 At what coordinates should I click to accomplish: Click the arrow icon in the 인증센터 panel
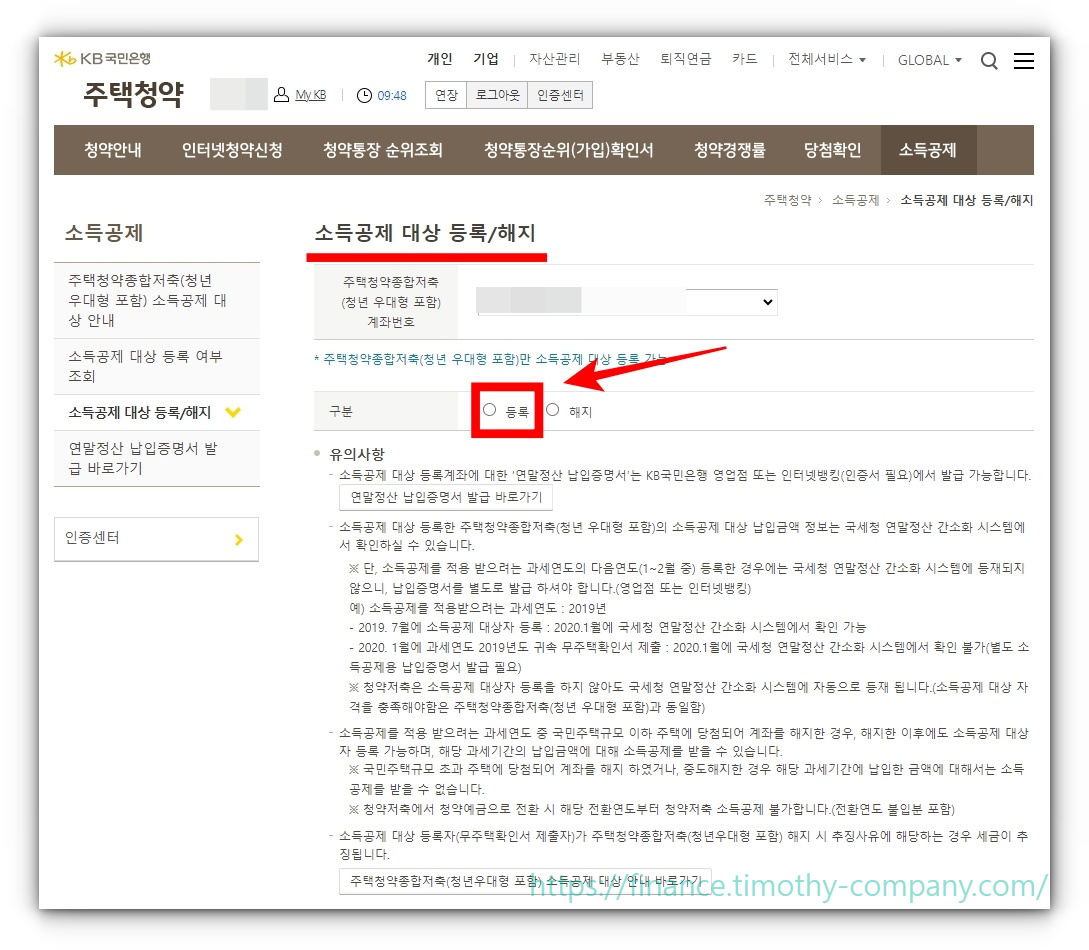pos(238,539)
